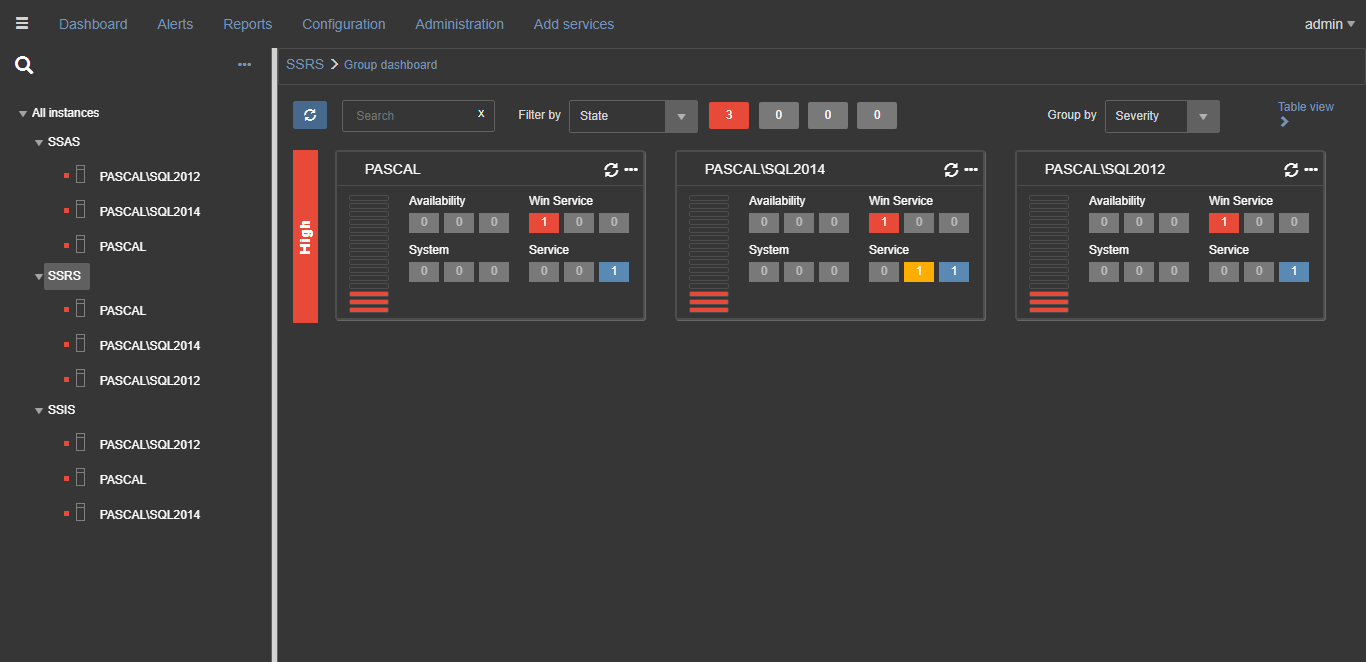Clear search with the x icon
1366x662 pixels.
pyautogui.click(x=481, y=114)
